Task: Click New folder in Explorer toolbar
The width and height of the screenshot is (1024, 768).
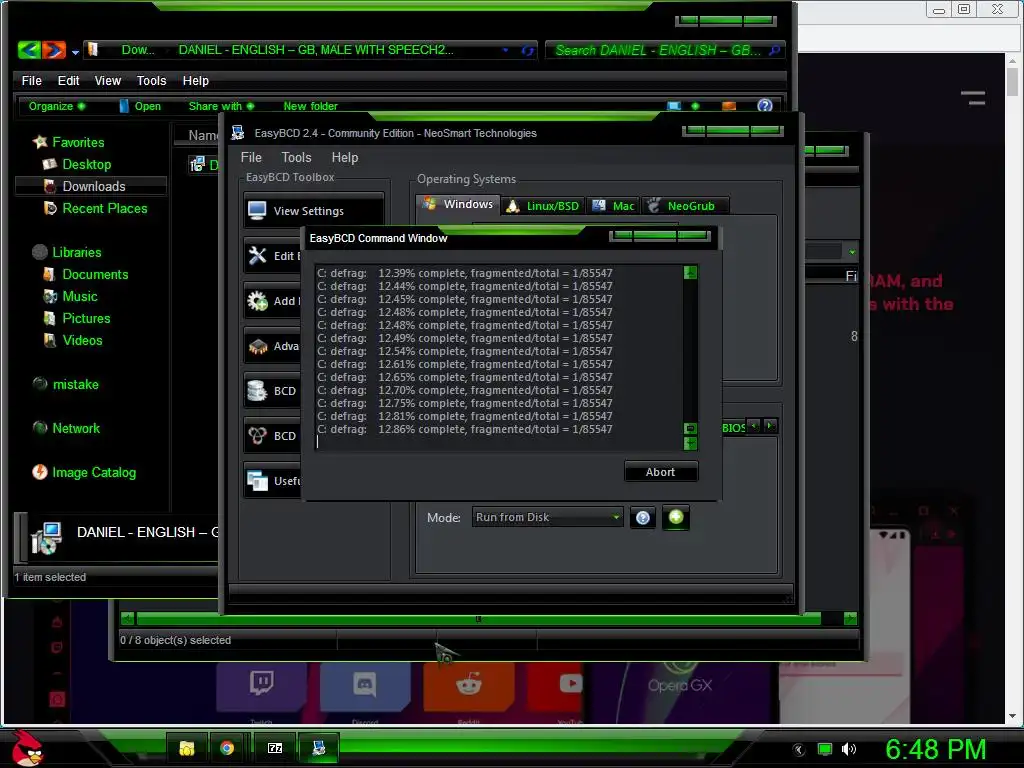Action: pyautogui.click(x=310, y=106)
